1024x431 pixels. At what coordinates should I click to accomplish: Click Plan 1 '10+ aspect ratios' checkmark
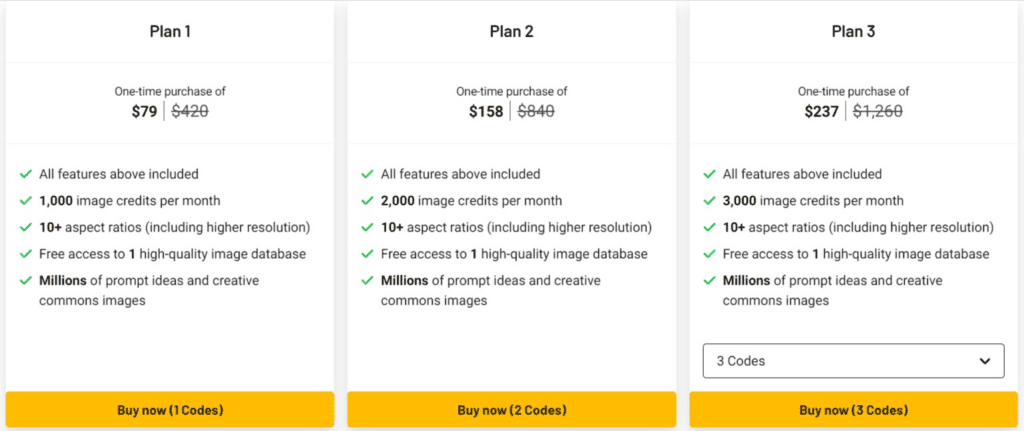[x=26, y=228]
